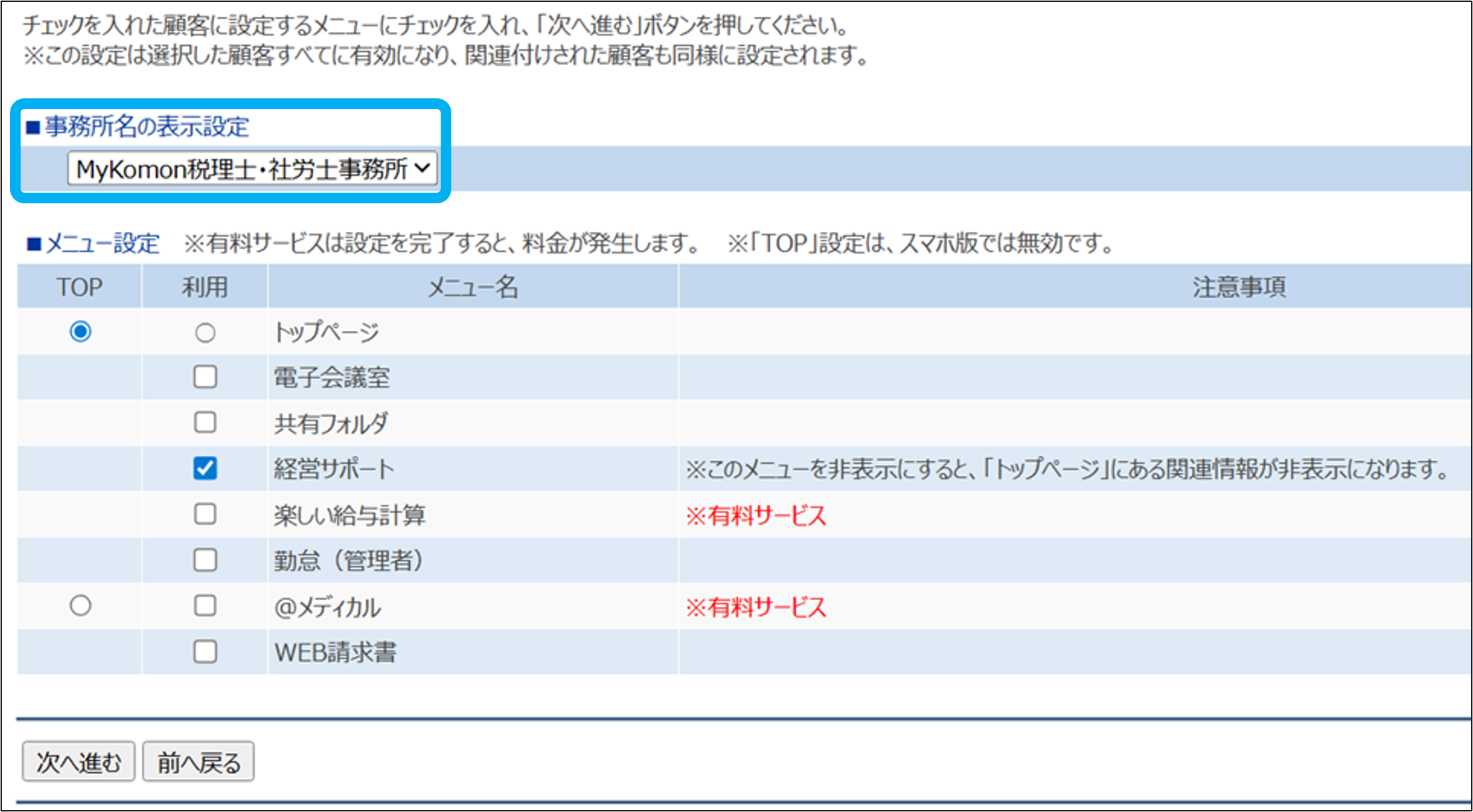The width and height of the screenshot is (1473, 812).
Task: Check the 勤怠（管理者） checkbox
Action: pos(205,560)
